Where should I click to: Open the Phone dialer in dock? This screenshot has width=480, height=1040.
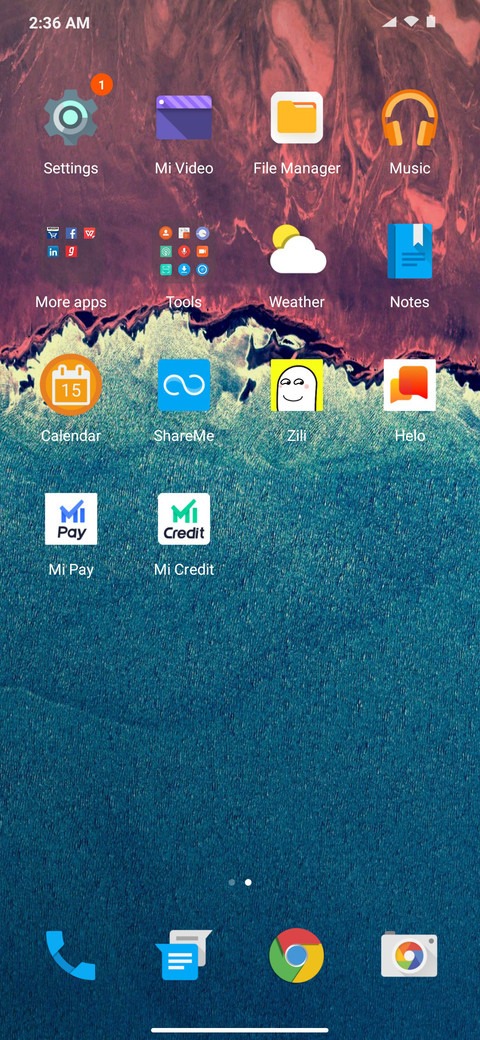click(70, 955)
